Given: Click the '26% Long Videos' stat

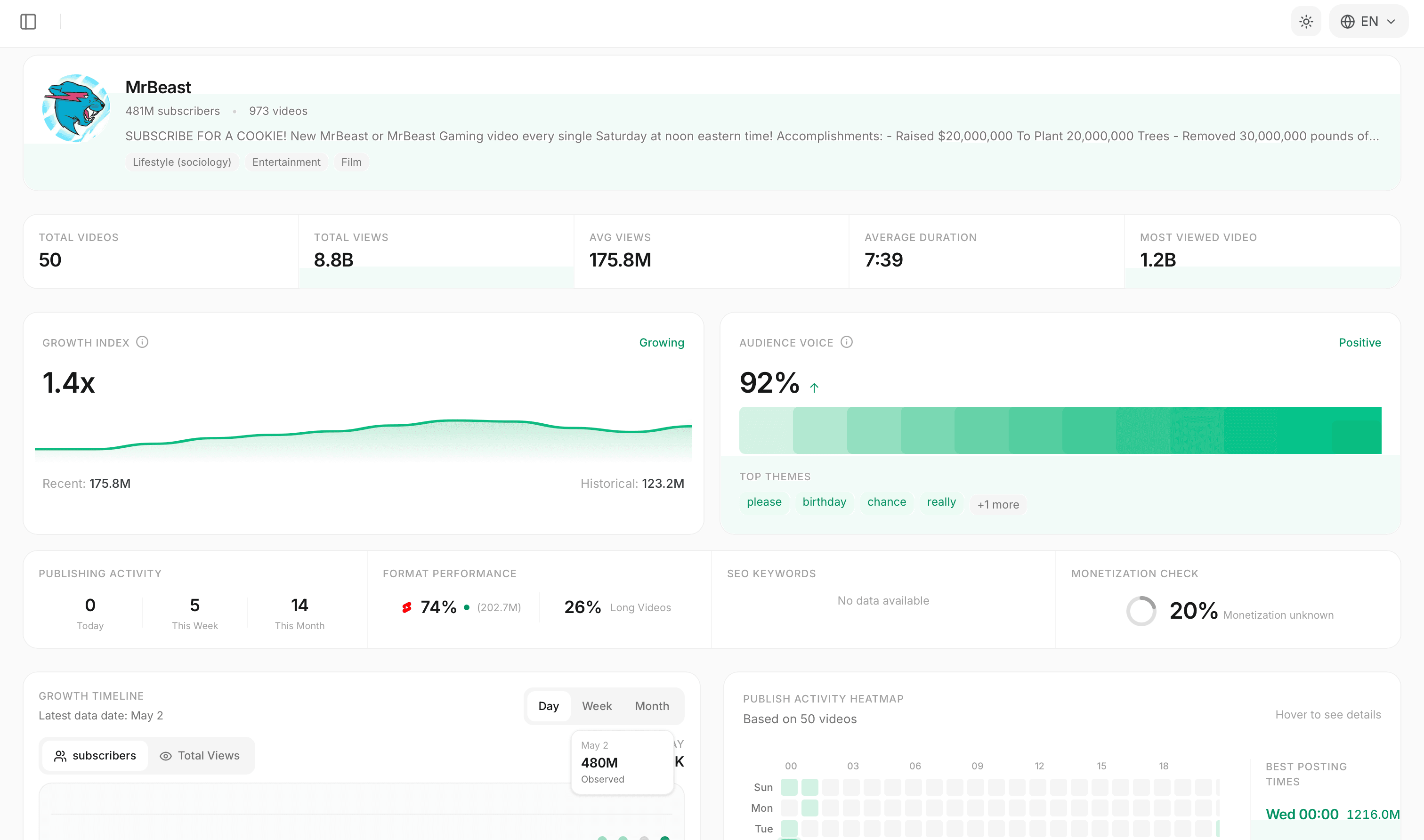Looking at the screenshot, I should click(x=617, y=607).
